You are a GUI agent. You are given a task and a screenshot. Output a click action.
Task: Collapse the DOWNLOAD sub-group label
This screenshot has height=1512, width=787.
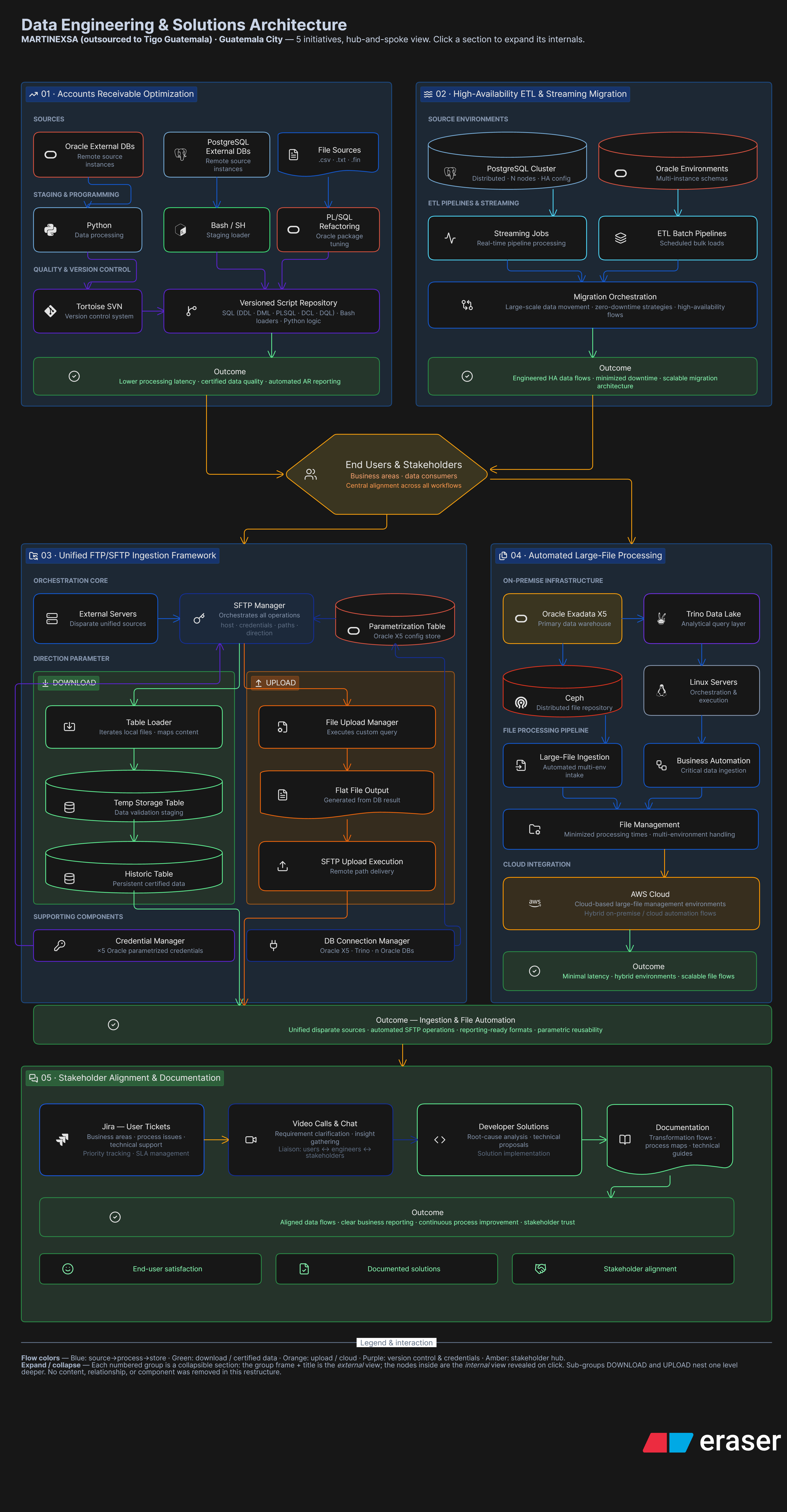point(69,683)
